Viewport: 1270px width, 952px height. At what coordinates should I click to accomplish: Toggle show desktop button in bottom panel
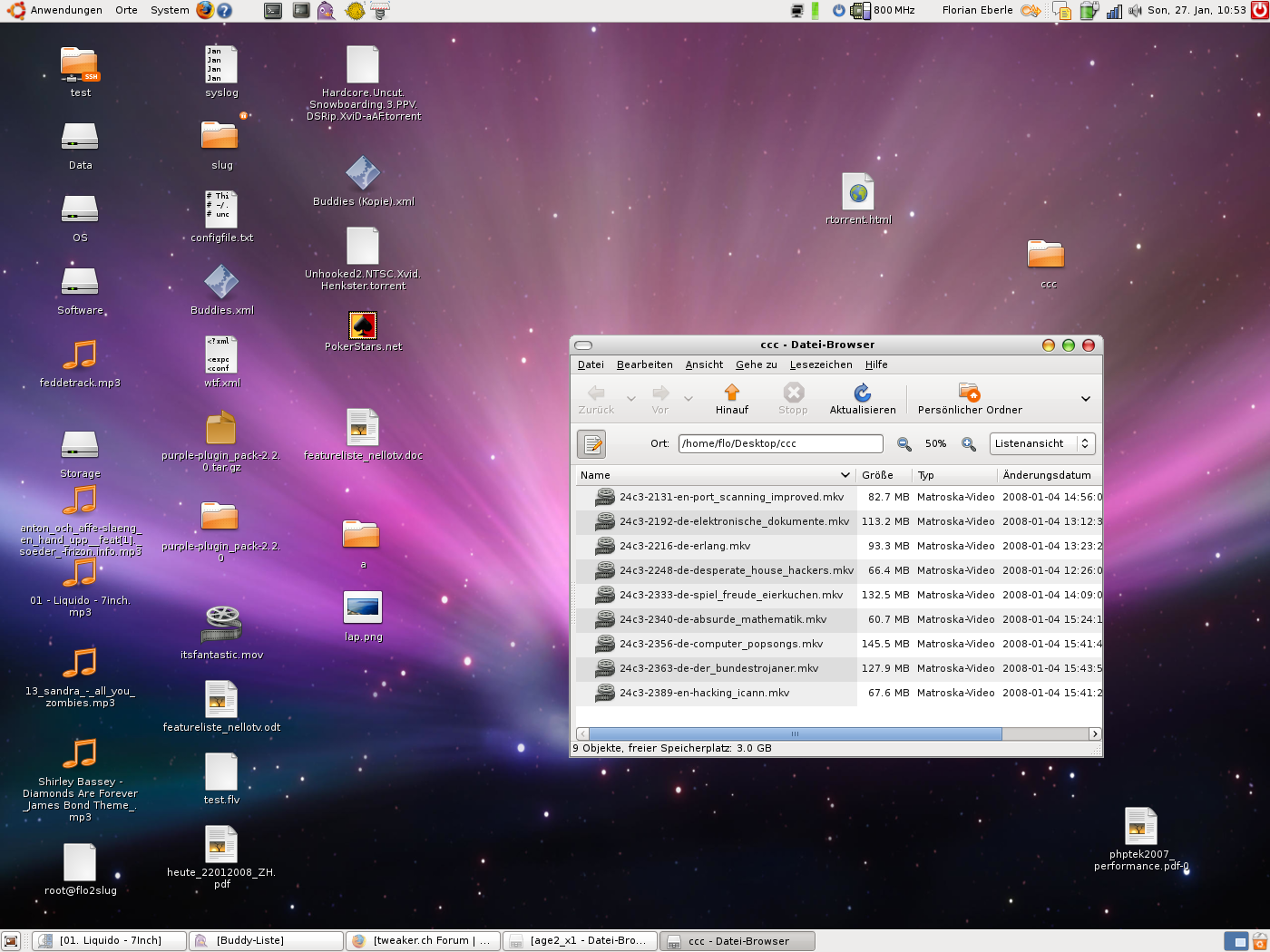(x=11, y=941)
